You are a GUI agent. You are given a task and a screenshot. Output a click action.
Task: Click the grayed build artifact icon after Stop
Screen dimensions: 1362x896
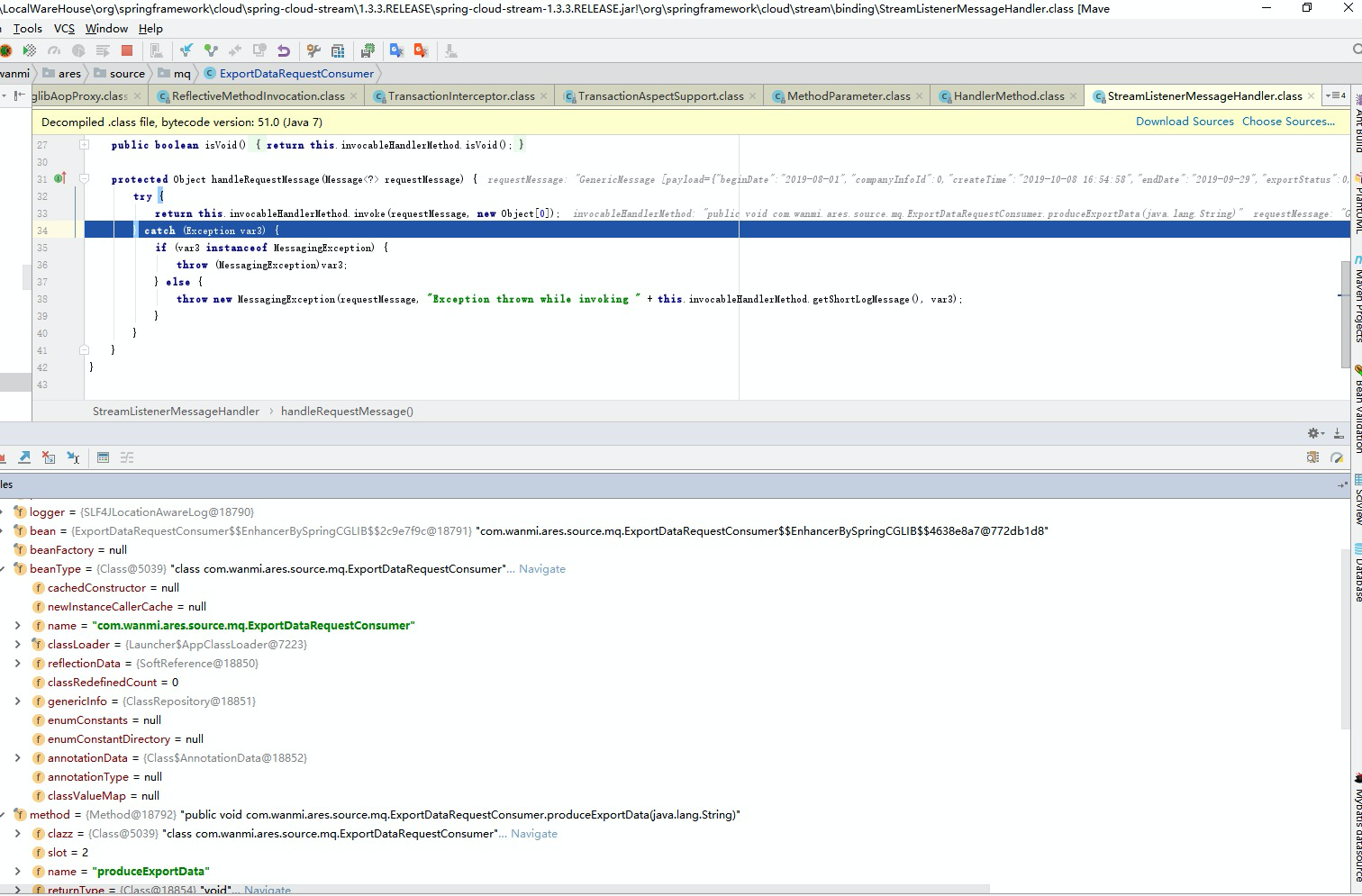tap(157, 50)
